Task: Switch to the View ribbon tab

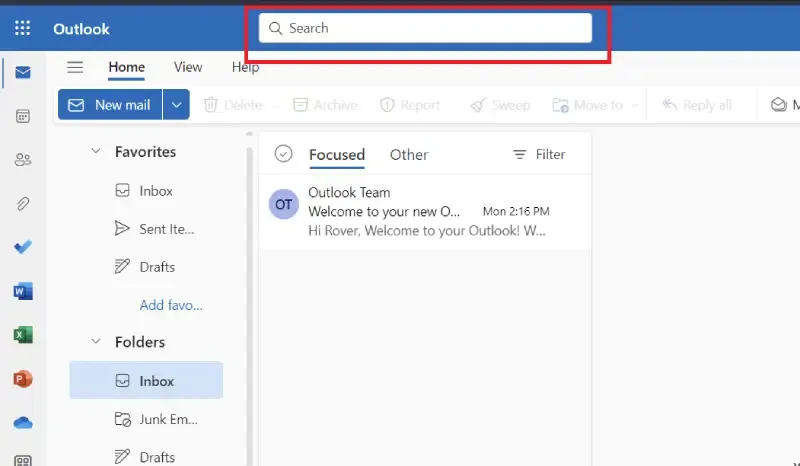Action: click(x=188, y=67)
